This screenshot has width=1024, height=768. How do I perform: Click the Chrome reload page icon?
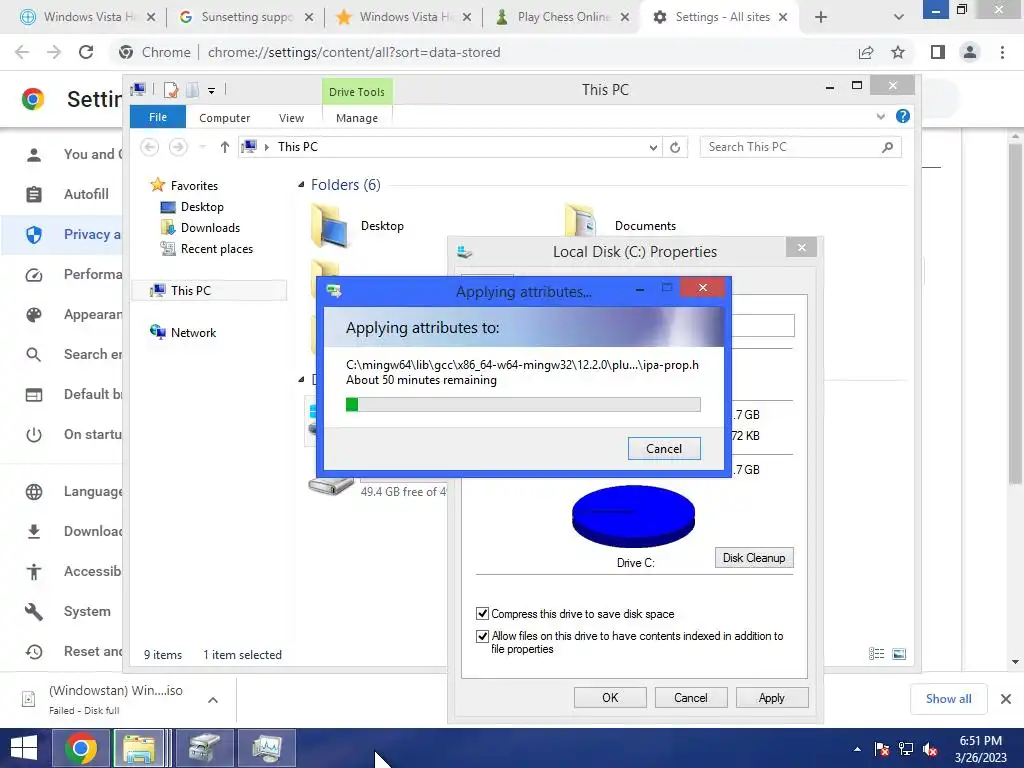pyautogui.click(x=86, y=52)
